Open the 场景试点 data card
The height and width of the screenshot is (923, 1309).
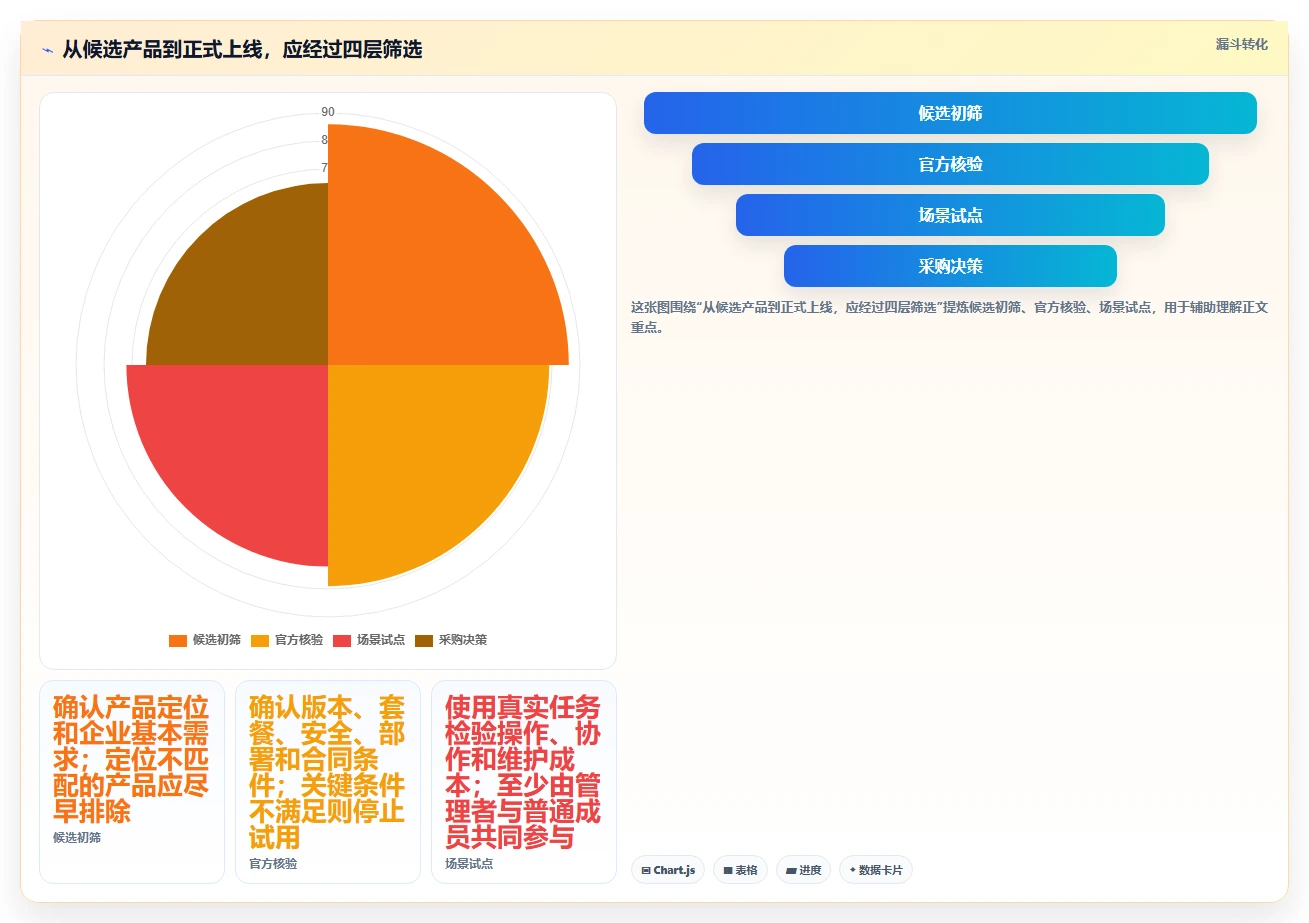pos(524,782)
